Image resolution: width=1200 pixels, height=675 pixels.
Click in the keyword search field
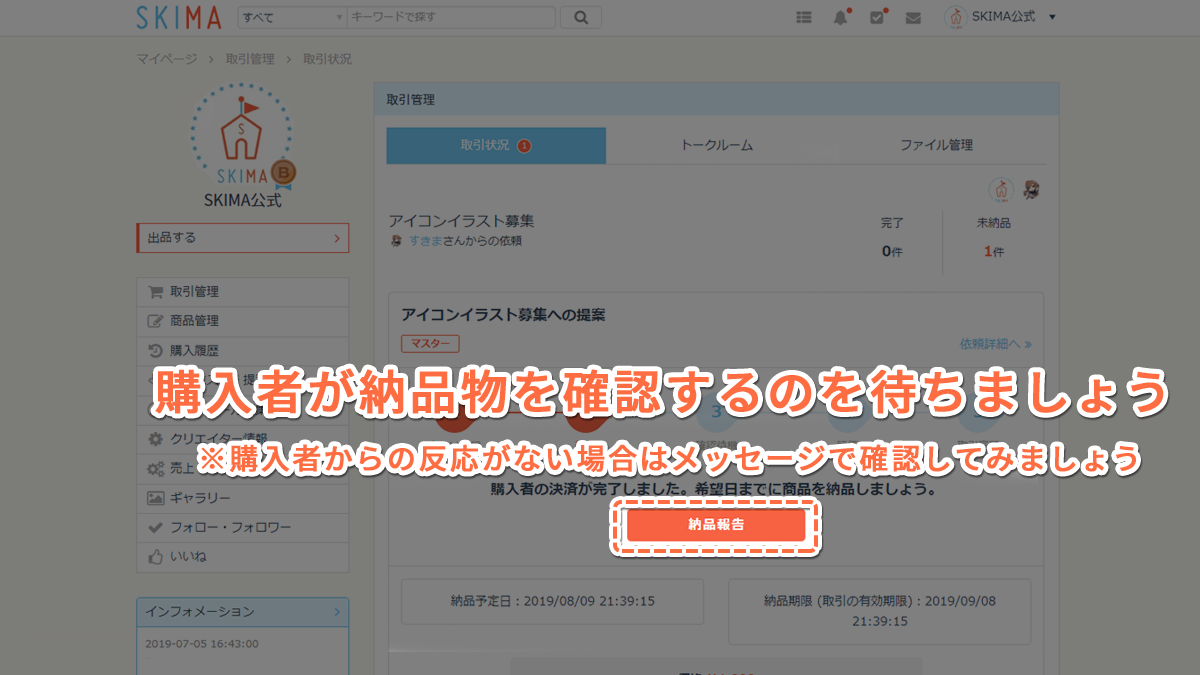(450, 17)
